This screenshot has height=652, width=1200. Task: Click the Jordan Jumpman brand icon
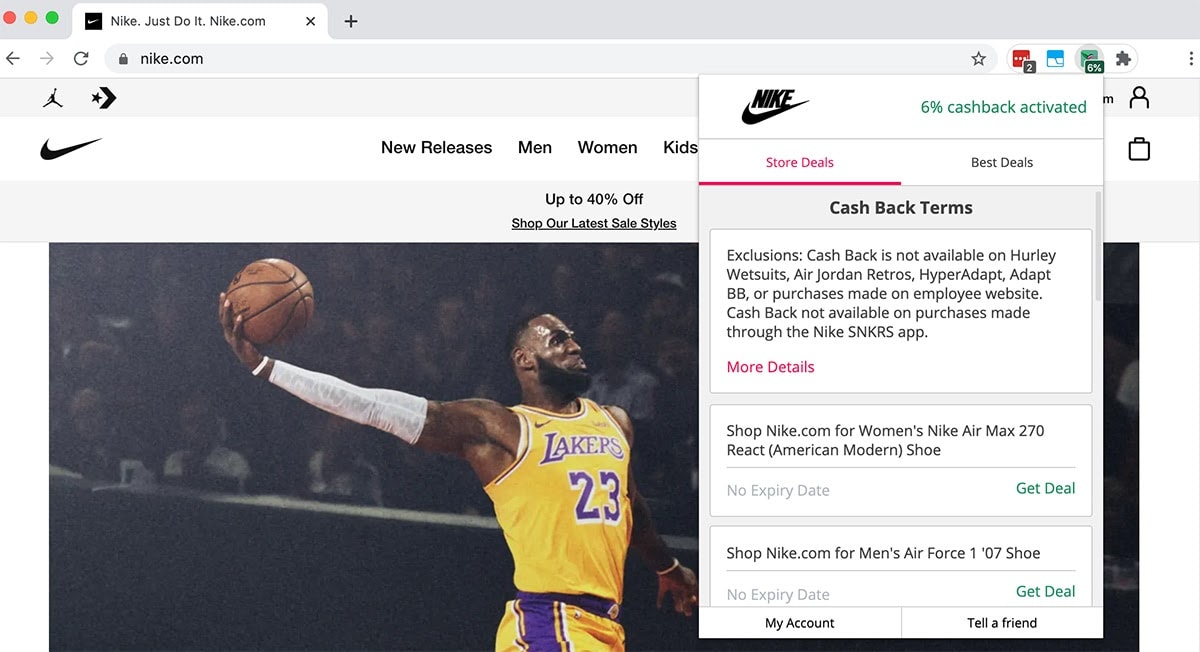click(x=53, y=98)
